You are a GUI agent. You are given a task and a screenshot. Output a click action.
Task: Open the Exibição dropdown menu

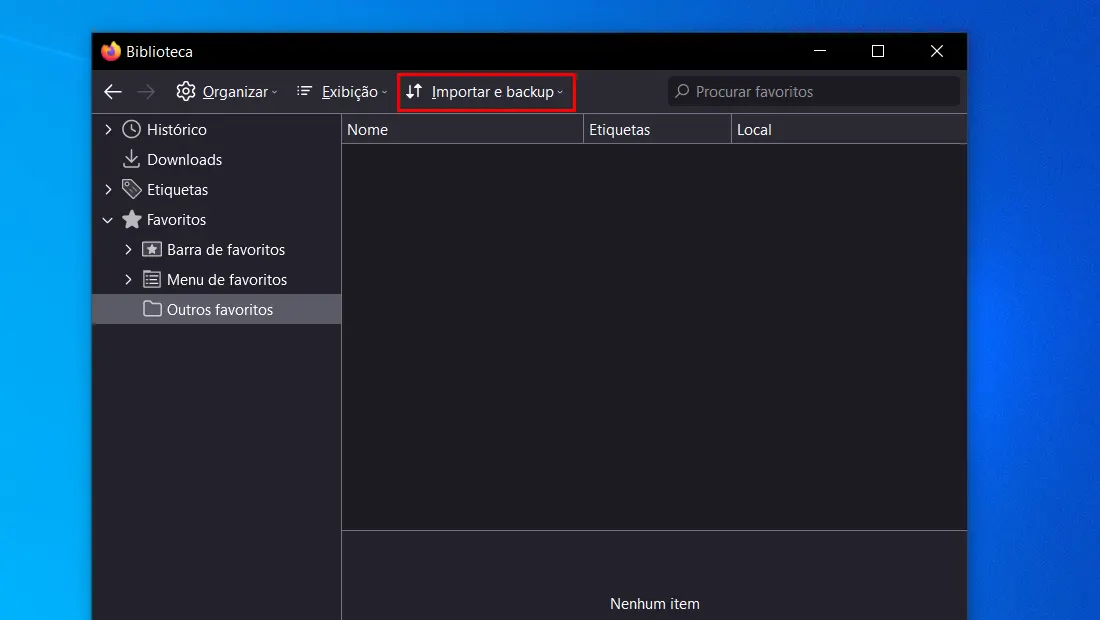click(342, 92)
